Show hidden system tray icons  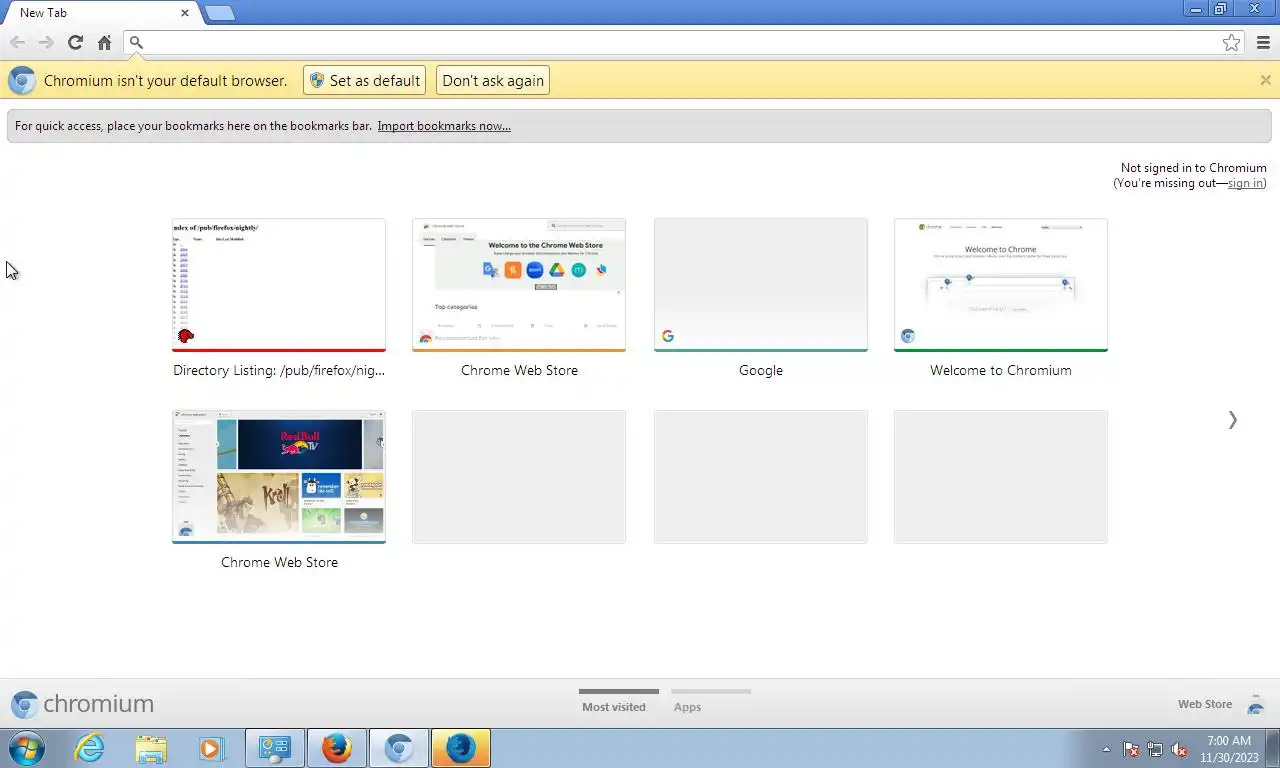pos(1106,749)
